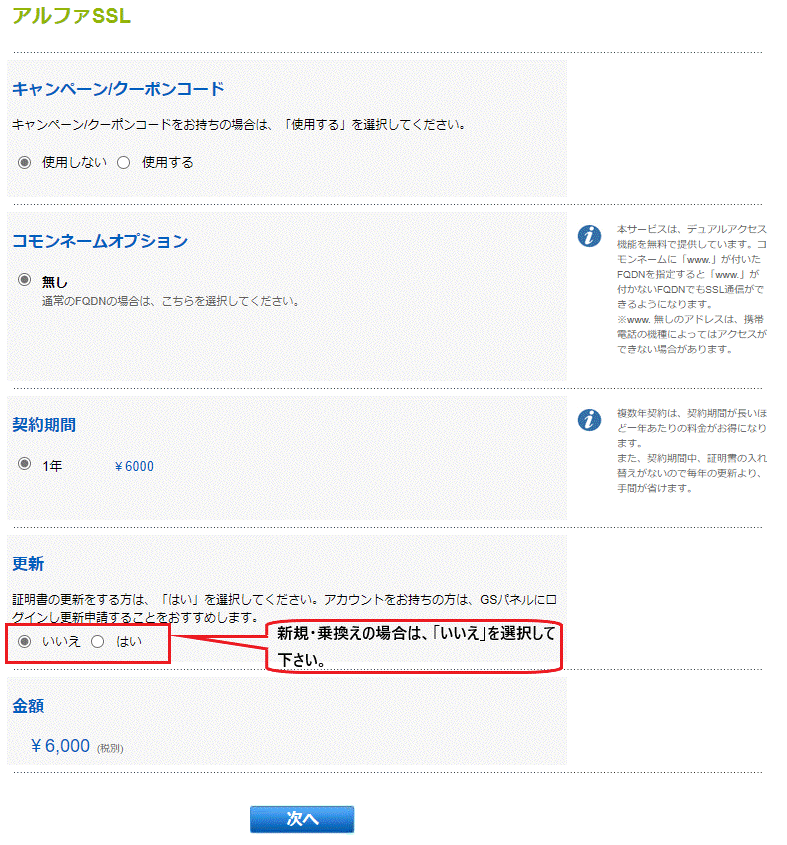787x845 pixels.
Task: Click the アルファSSL page title
Action: [72, 16]
